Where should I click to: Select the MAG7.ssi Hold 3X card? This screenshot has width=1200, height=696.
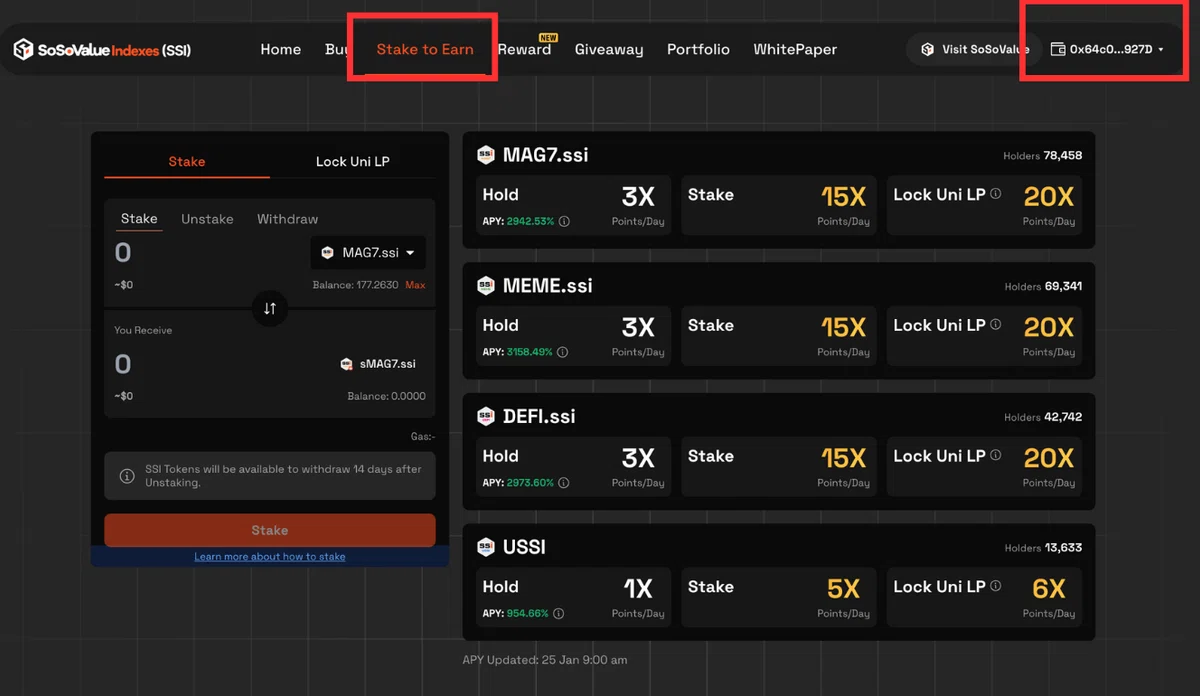(x=573, y=205)
